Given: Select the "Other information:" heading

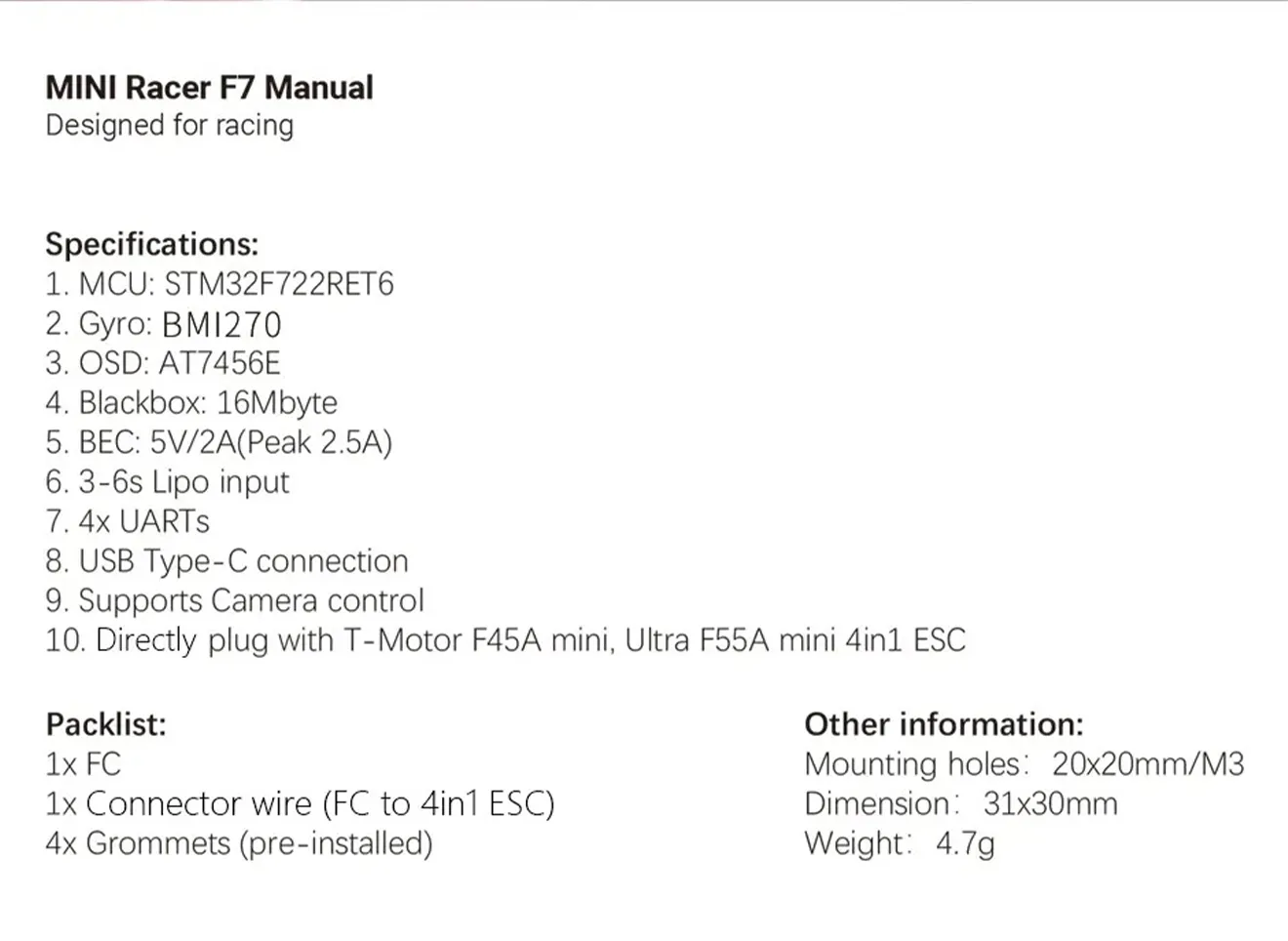Looking at the screenshot, I should [944, 724].
